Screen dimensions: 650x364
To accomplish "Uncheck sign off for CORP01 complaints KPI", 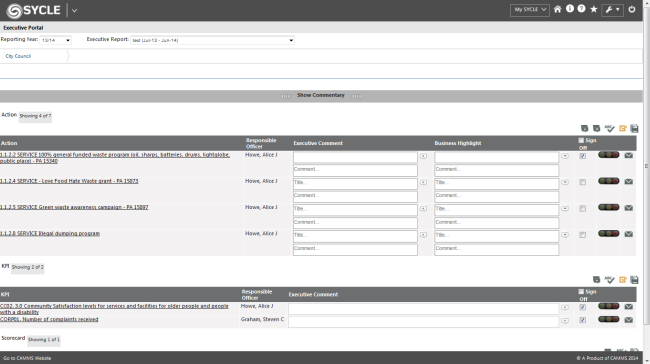I will coord(582,320).
